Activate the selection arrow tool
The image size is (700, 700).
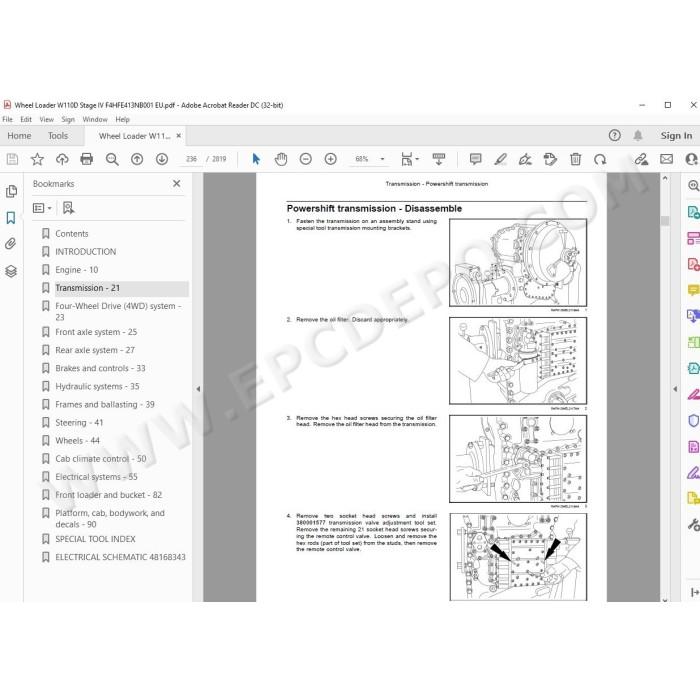(256, 159)
